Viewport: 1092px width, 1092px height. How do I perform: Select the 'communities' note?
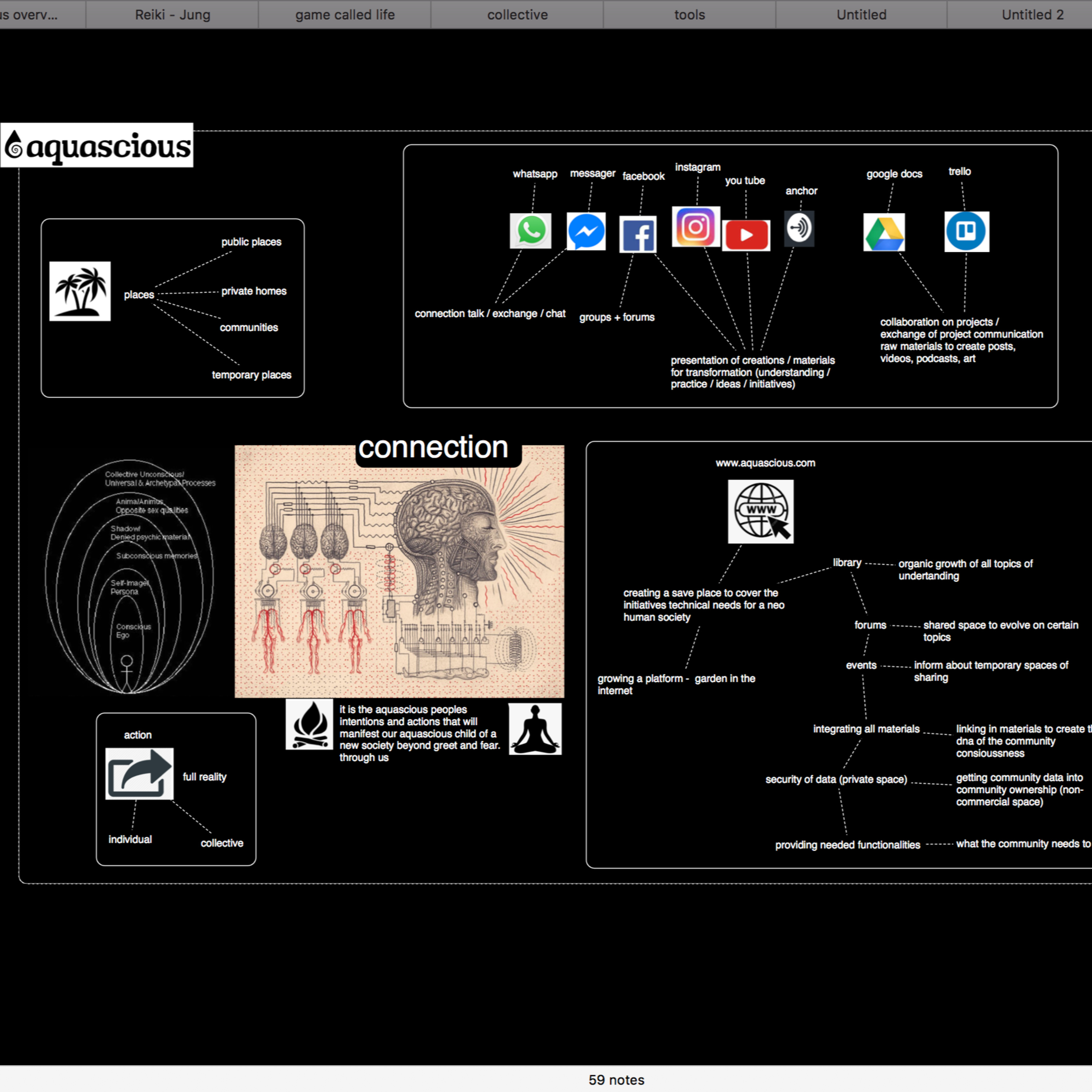click(x=249, y=327)
